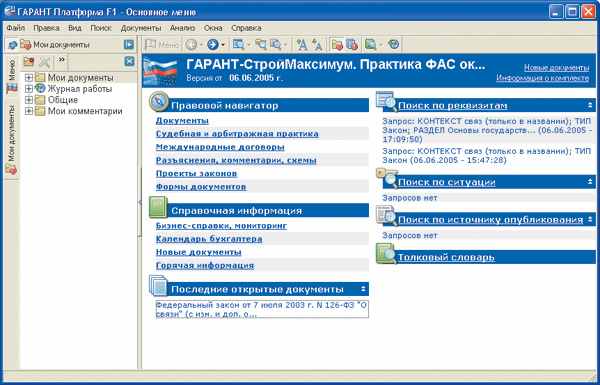Open Календарь бухгалтера link
The height and width of the screenshot is (385, 600).
tap(209, 239)
